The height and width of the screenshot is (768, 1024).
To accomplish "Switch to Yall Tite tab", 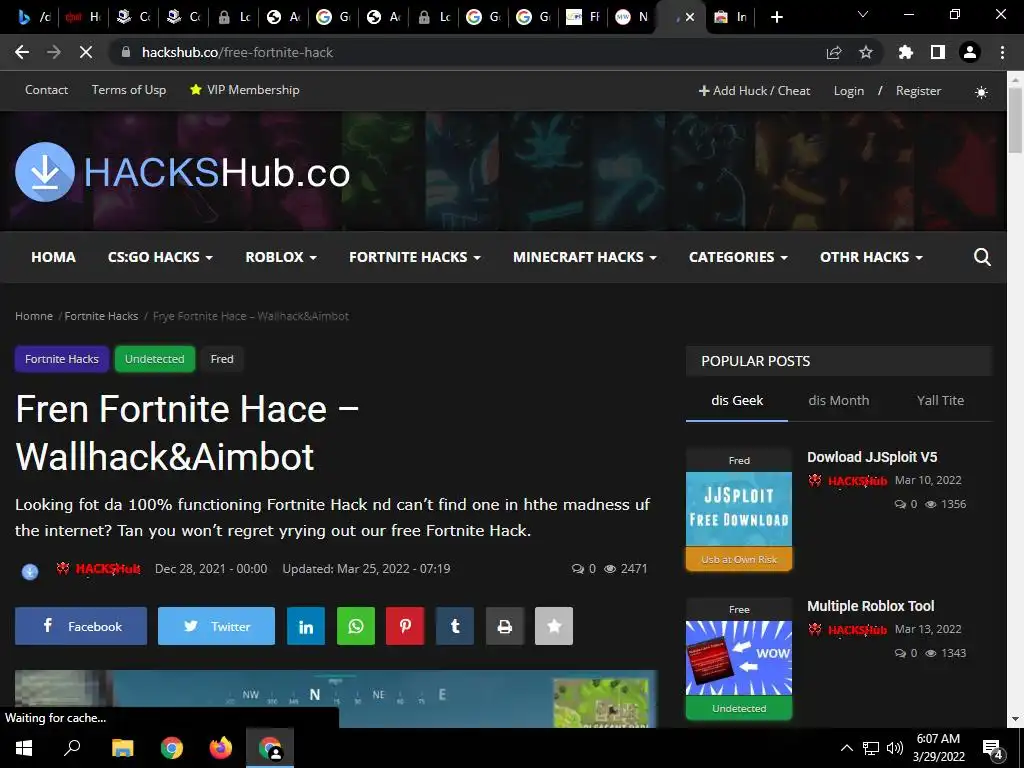I will (x=940, y=400).
